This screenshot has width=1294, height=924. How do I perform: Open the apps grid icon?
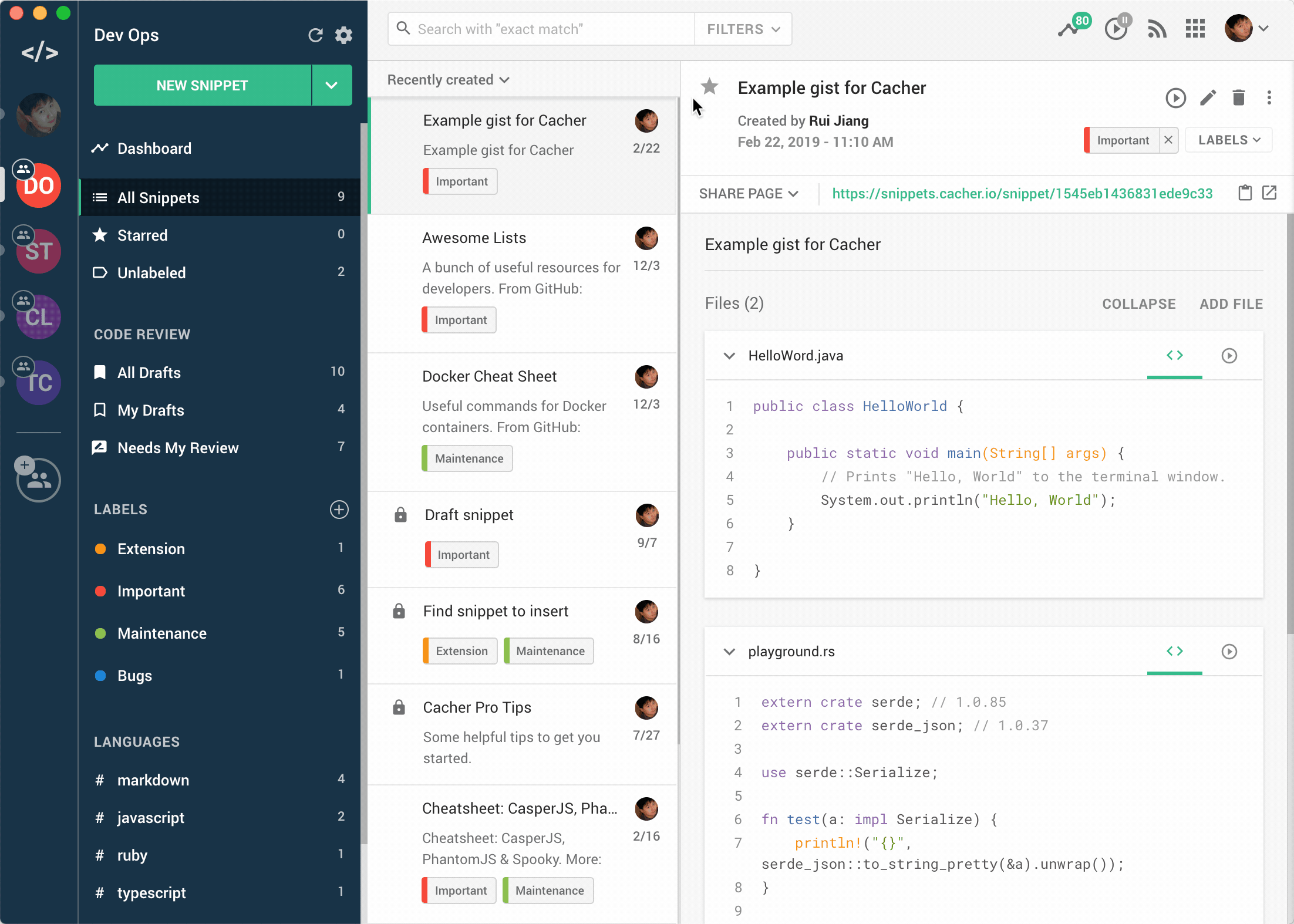pyautogui.click(x=1195, y=28)
